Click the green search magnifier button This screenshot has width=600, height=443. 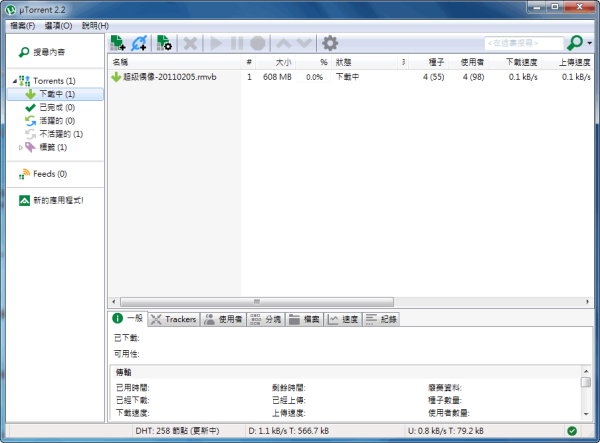coord(575,43)
